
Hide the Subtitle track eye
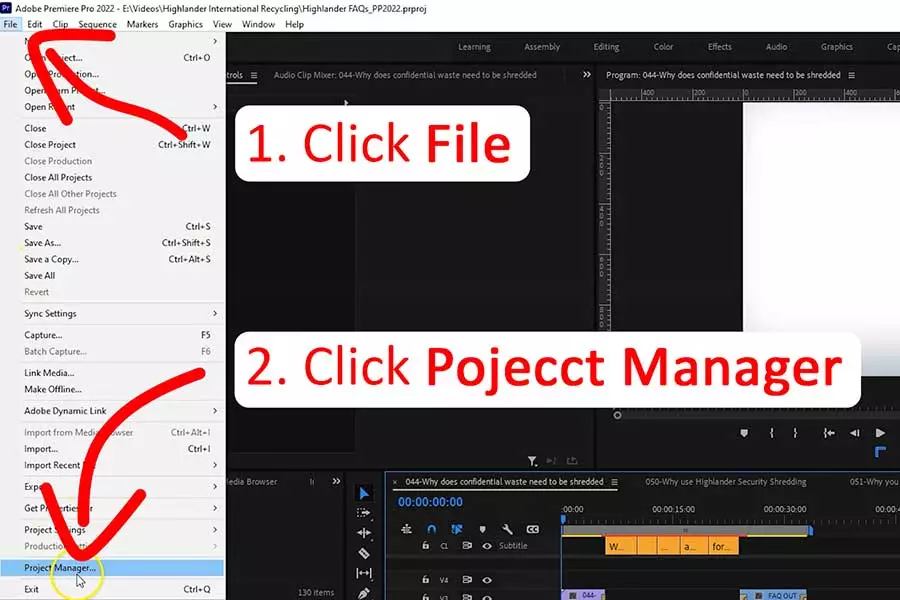click(487, 546)
